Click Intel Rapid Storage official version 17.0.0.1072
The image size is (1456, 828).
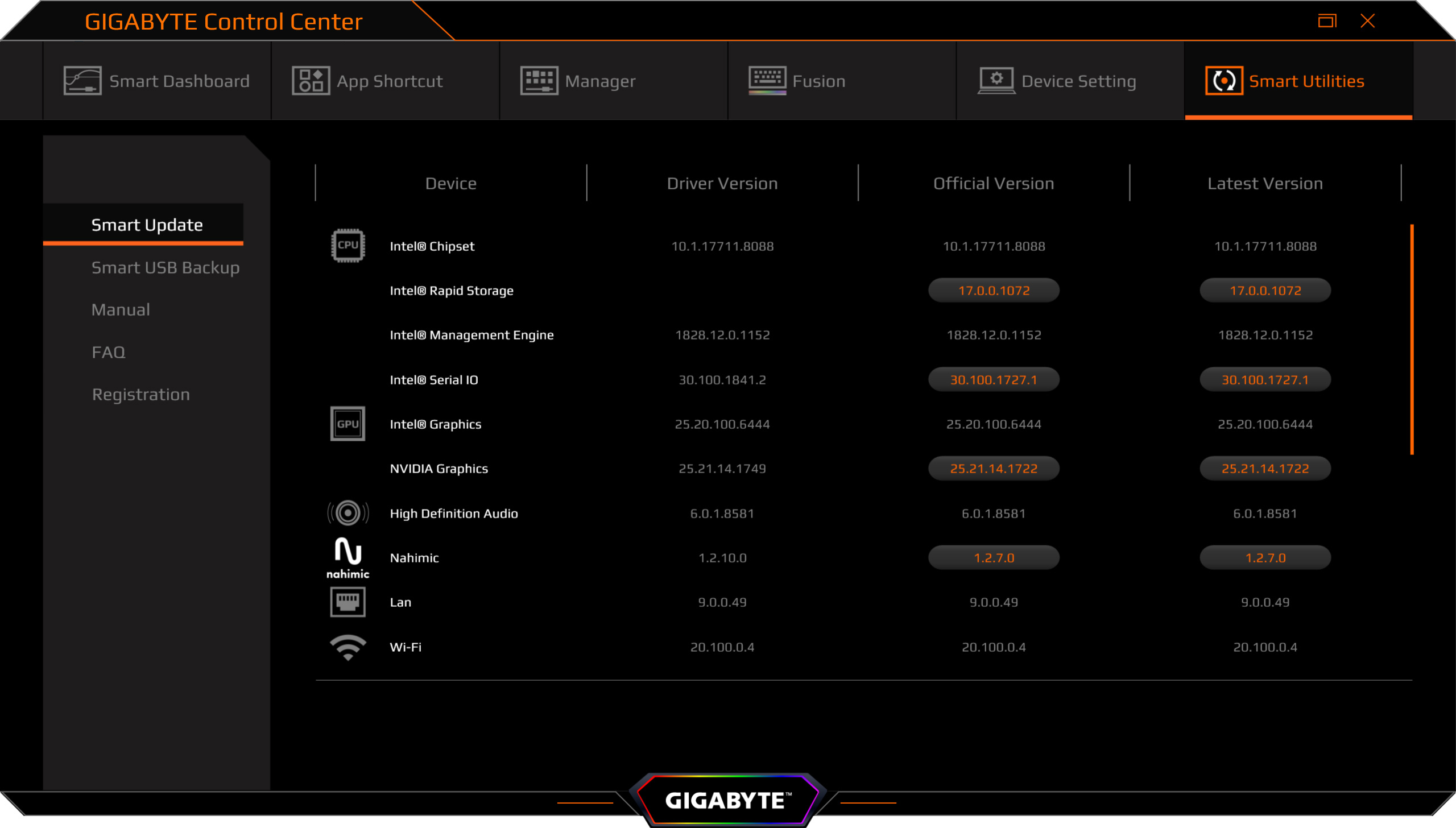coord(993,291)
